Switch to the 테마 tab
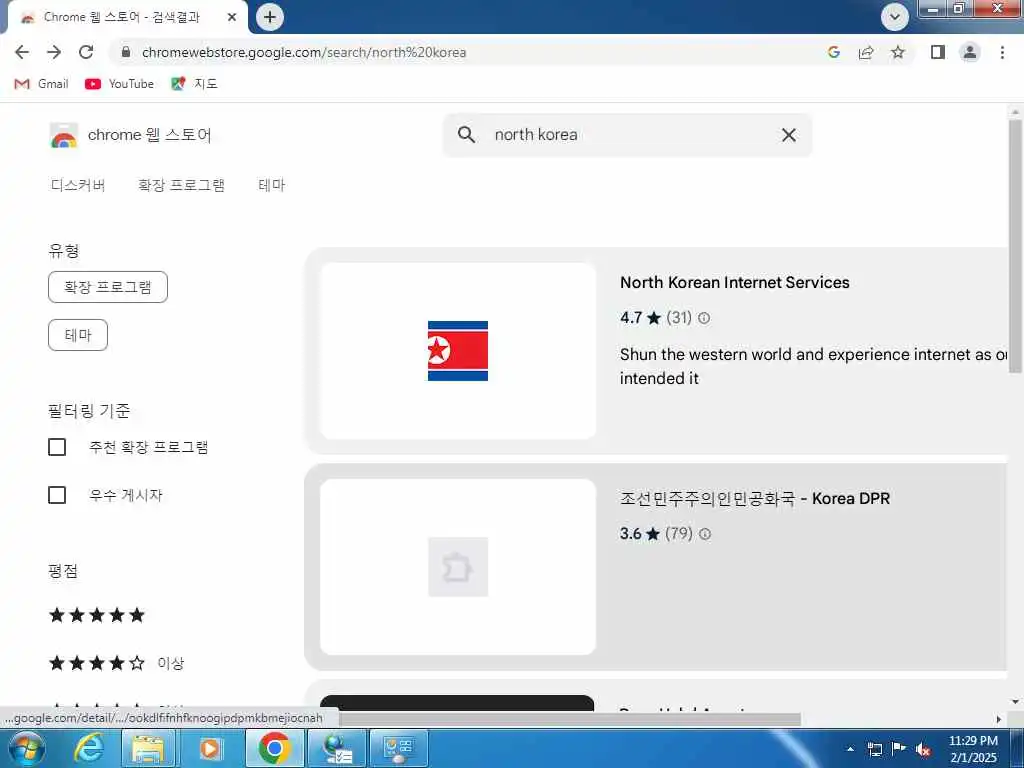 click(x=272, y=185)
